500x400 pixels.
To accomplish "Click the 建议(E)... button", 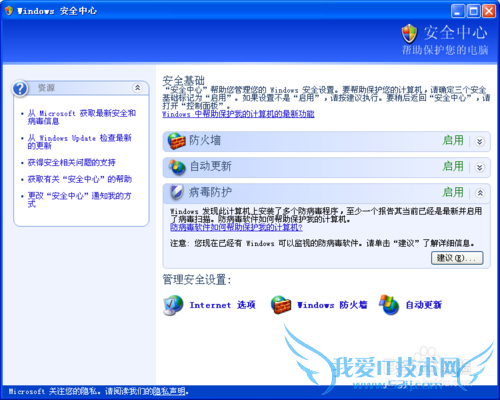I will (x=457, y=258).
